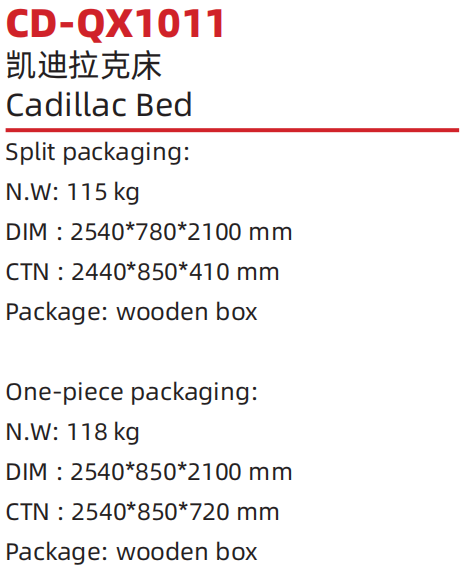Click the red CD-QX1011 model number
This screenshot has width=467, height=572.
pos(115,24)
